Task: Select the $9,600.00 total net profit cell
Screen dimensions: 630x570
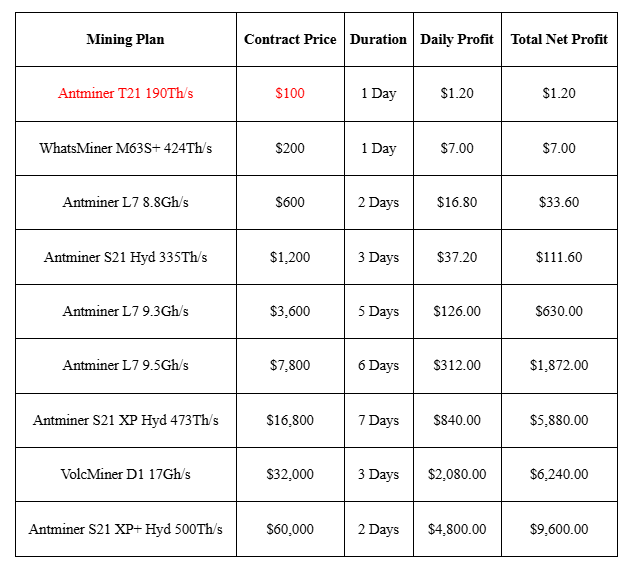Action: coord(559,529)
